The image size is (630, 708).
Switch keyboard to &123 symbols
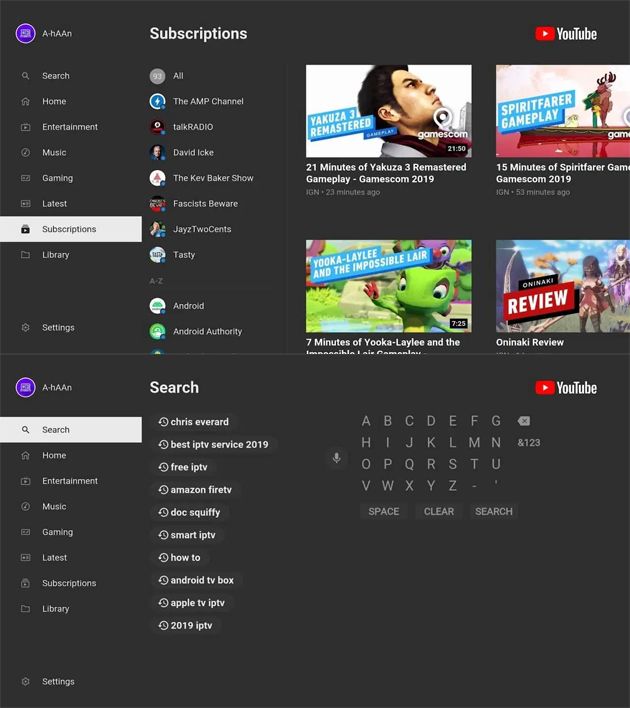point(529,443)
